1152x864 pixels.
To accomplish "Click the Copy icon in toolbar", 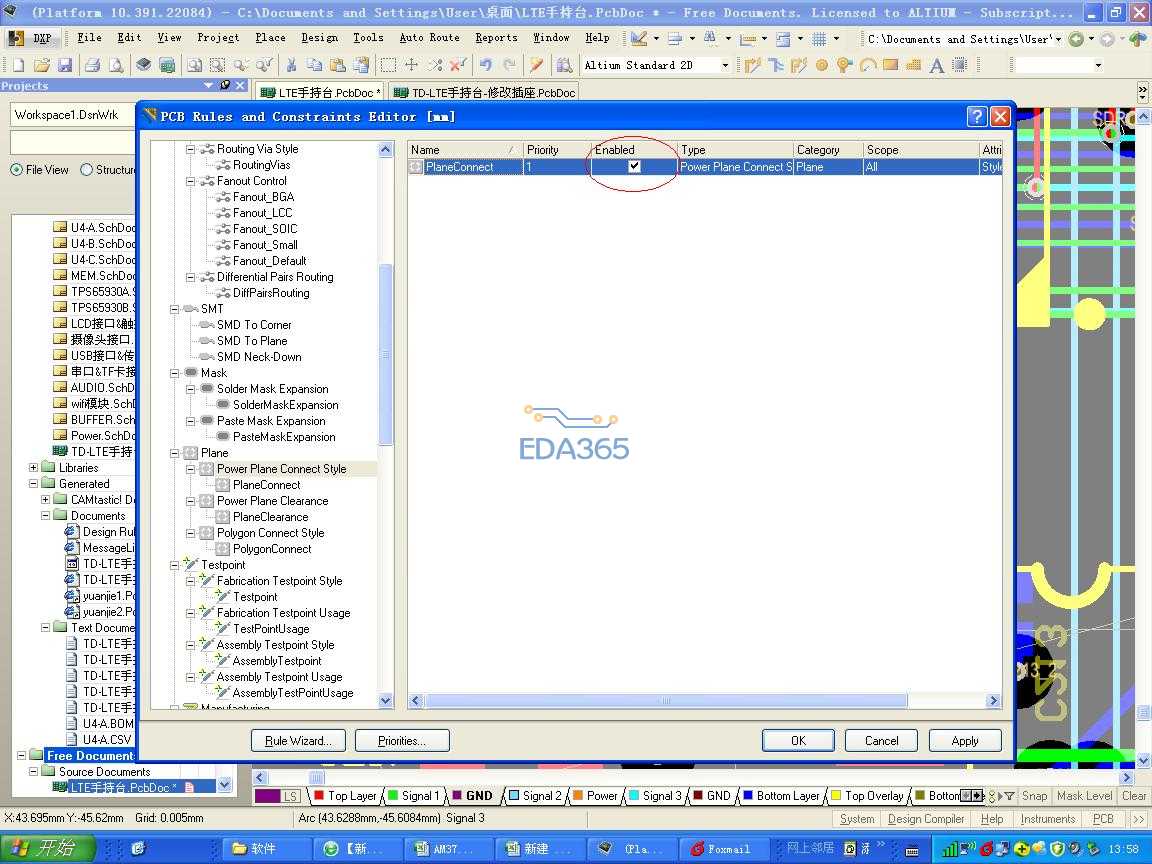I will pos(314,65).
